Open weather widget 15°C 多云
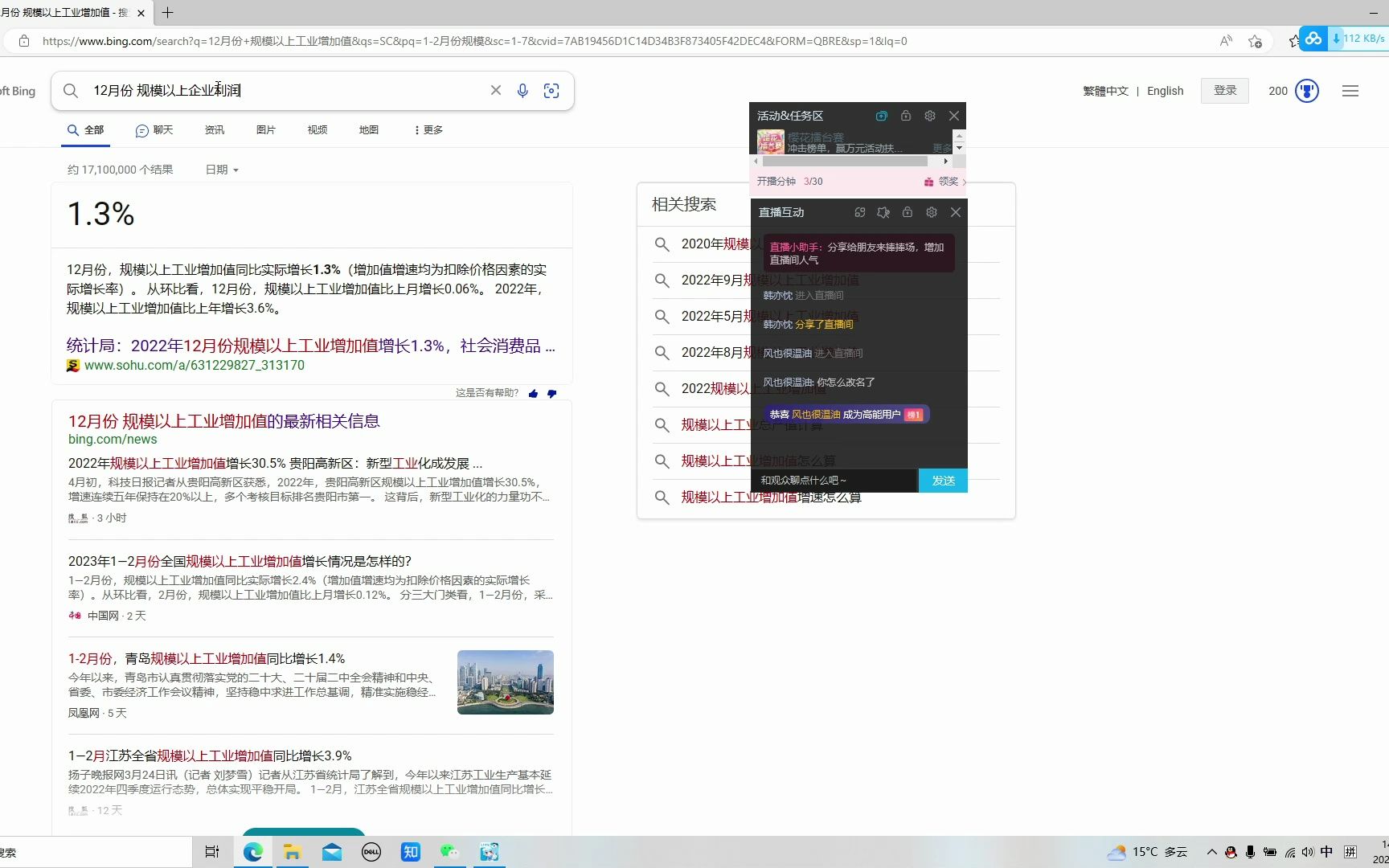Viewport: 1389px width, 868px height. (x=1147, y=853)
